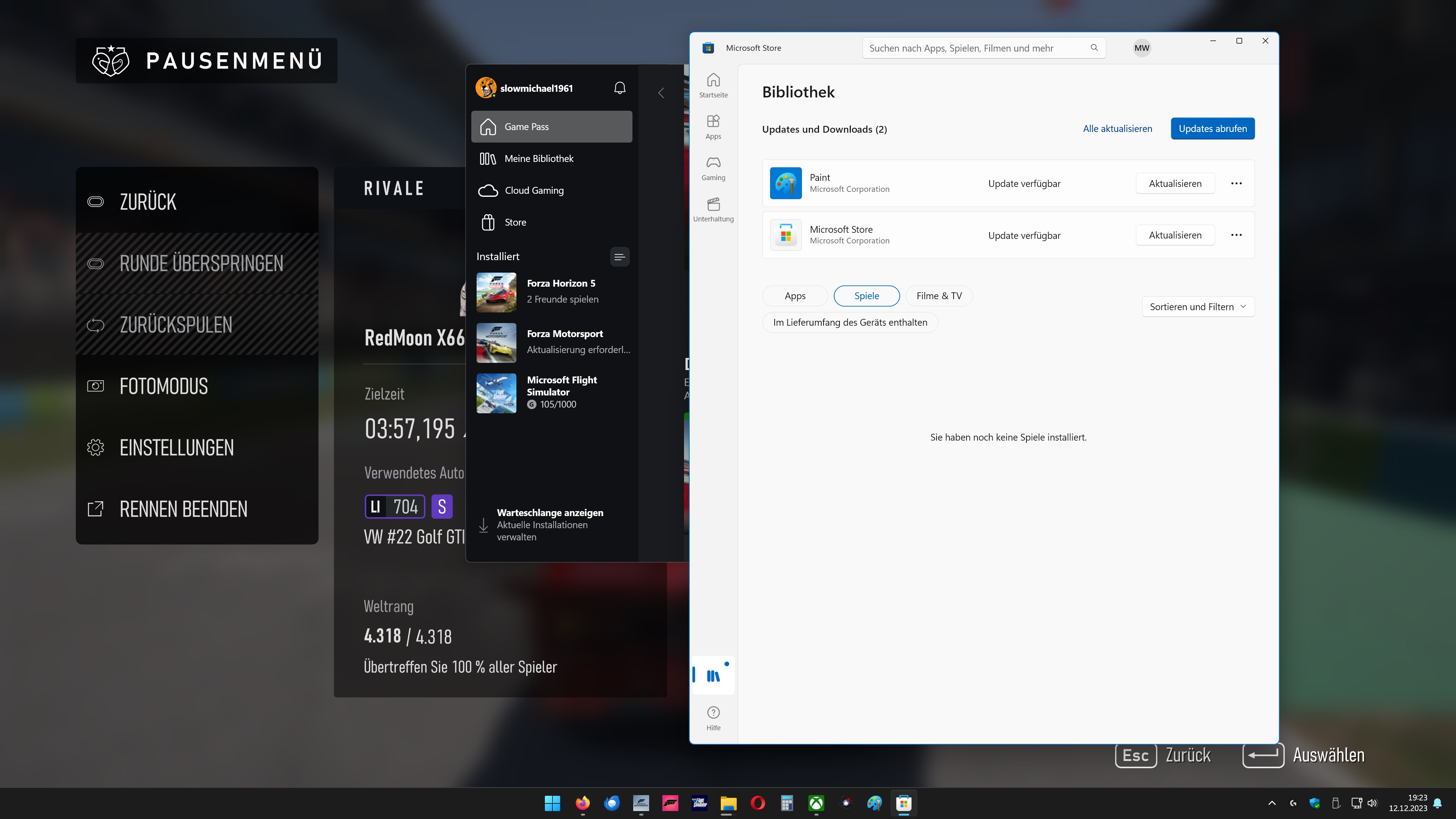Screen dimensions: 1456x819
Task: Select ZURÜCKSPULEN in pause menu
Action: (197, 325)
